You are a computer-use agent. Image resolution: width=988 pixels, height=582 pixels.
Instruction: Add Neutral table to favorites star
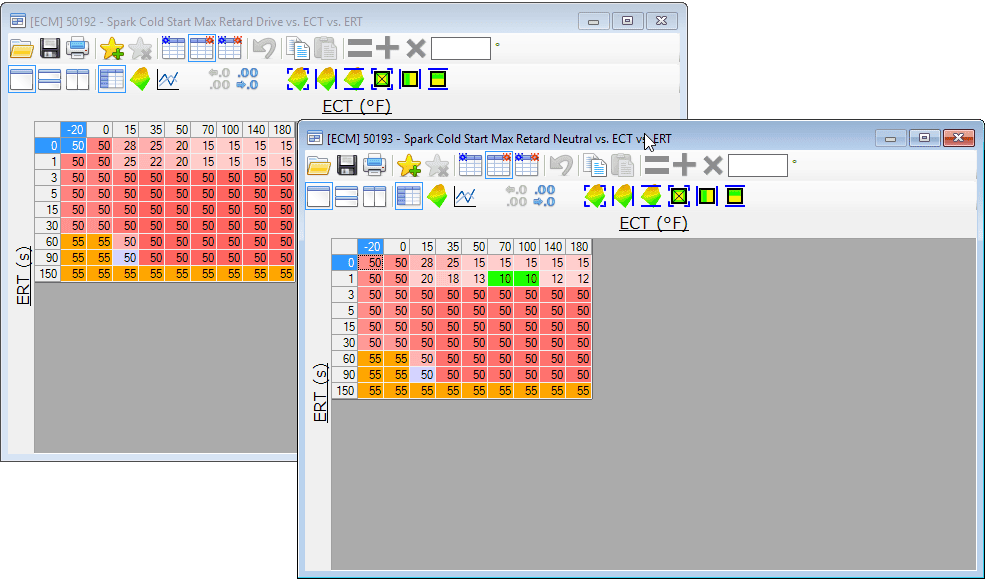tap(409, 166)
